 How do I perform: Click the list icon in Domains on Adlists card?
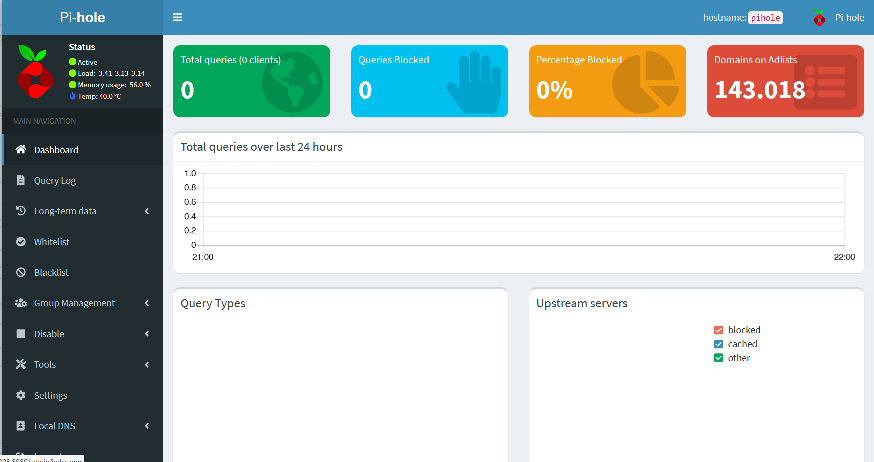(x=825, y=82)
